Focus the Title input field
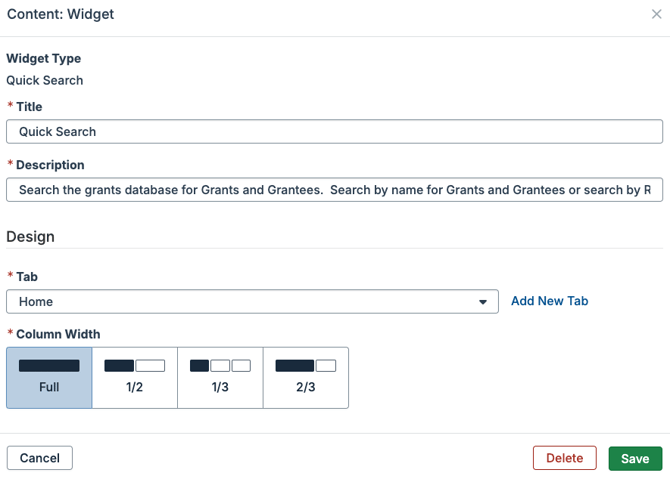 point(334,131)
